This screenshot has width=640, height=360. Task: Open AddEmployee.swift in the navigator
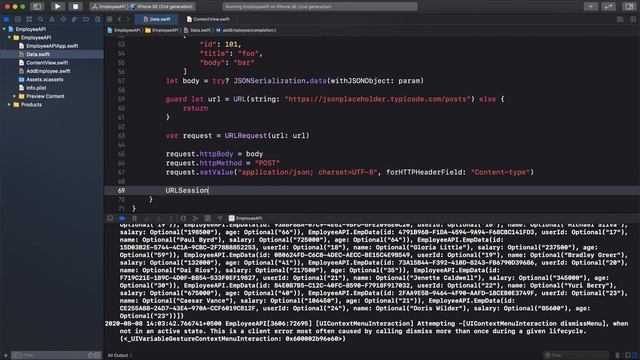(x=48, y=71)
